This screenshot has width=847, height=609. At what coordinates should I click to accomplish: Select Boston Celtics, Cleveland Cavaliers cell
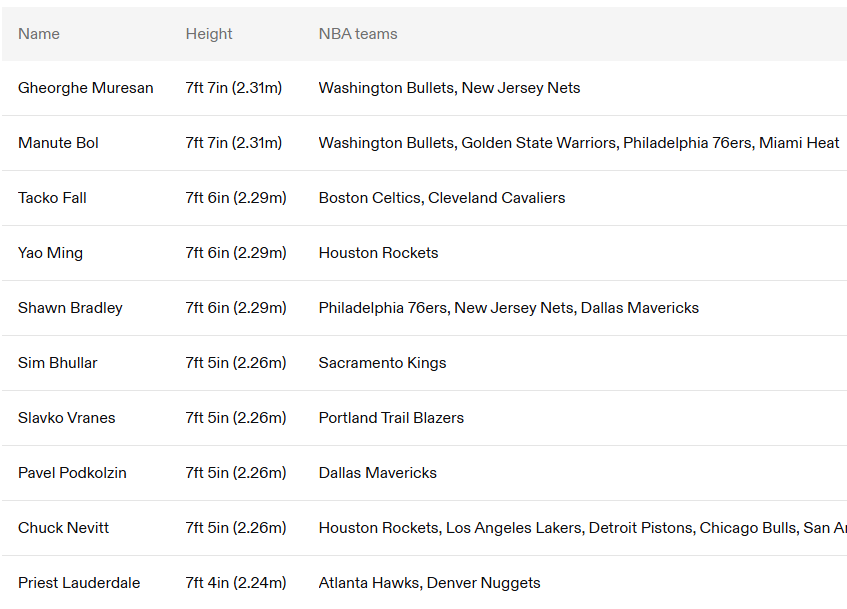point(442,198)
